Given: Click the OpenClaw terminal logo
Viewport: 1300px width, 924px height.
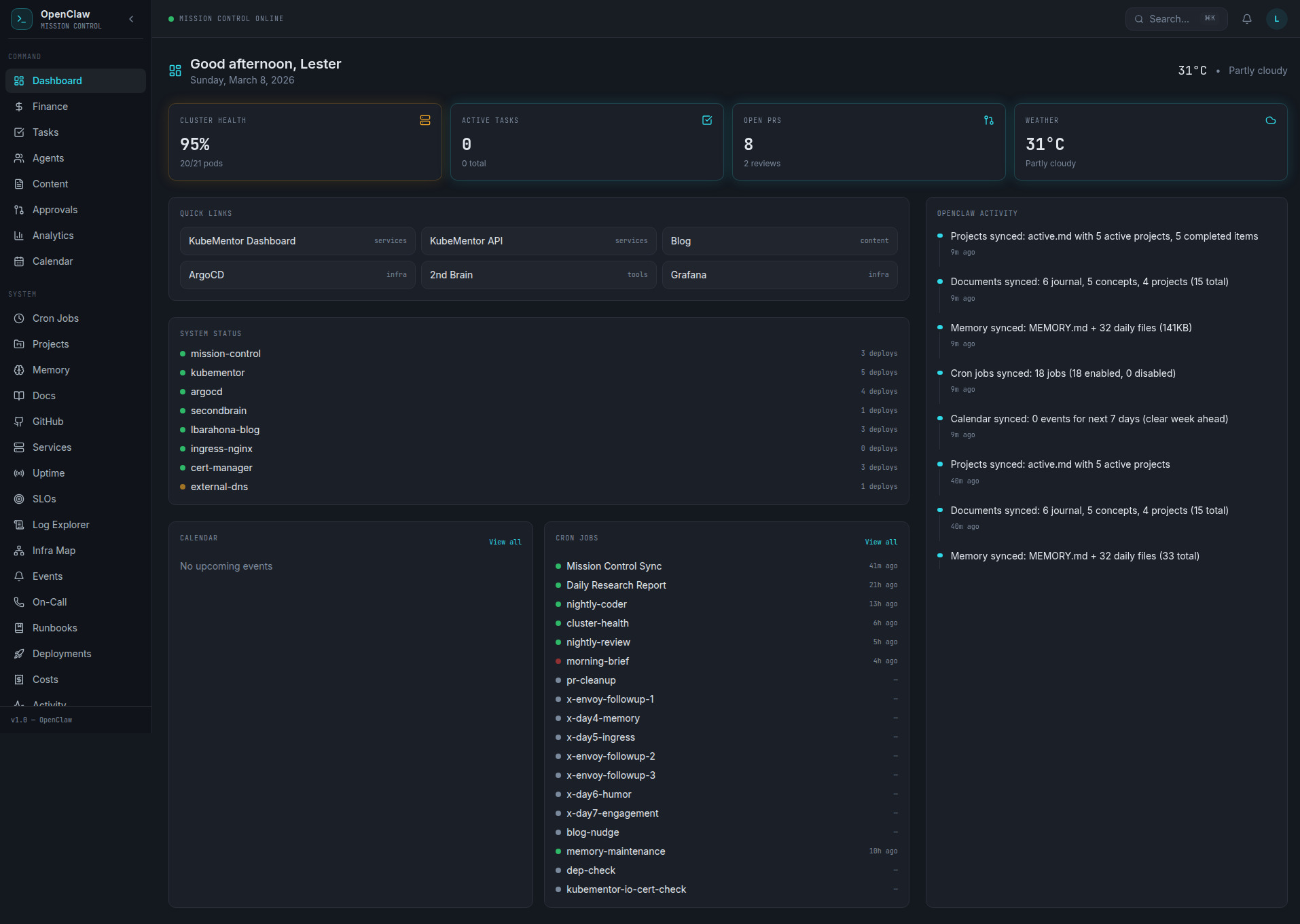Looking at the screenshot, I should tap(21, 19).
